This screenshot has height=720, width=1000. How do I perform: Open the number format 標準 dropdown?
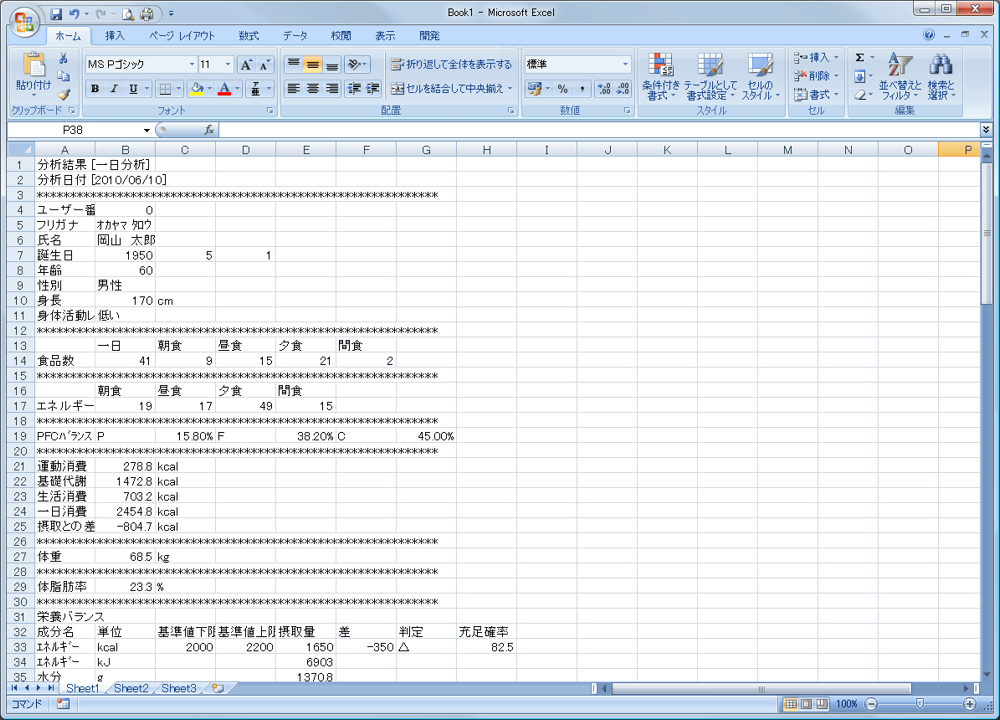point(624,64)
